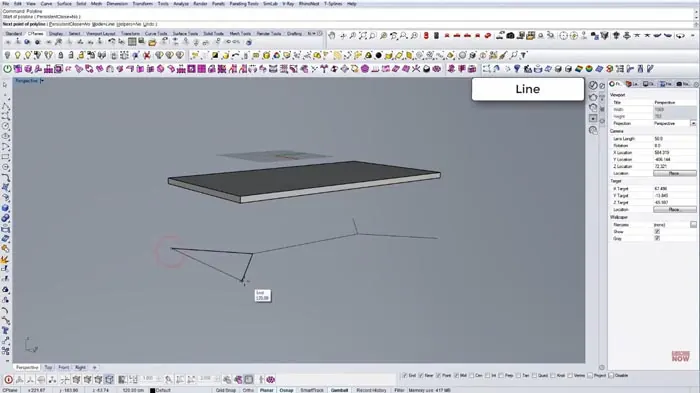Add a viewport tab with plus button
The width and height of the screenshot is (700, 393).
[94, 368]
